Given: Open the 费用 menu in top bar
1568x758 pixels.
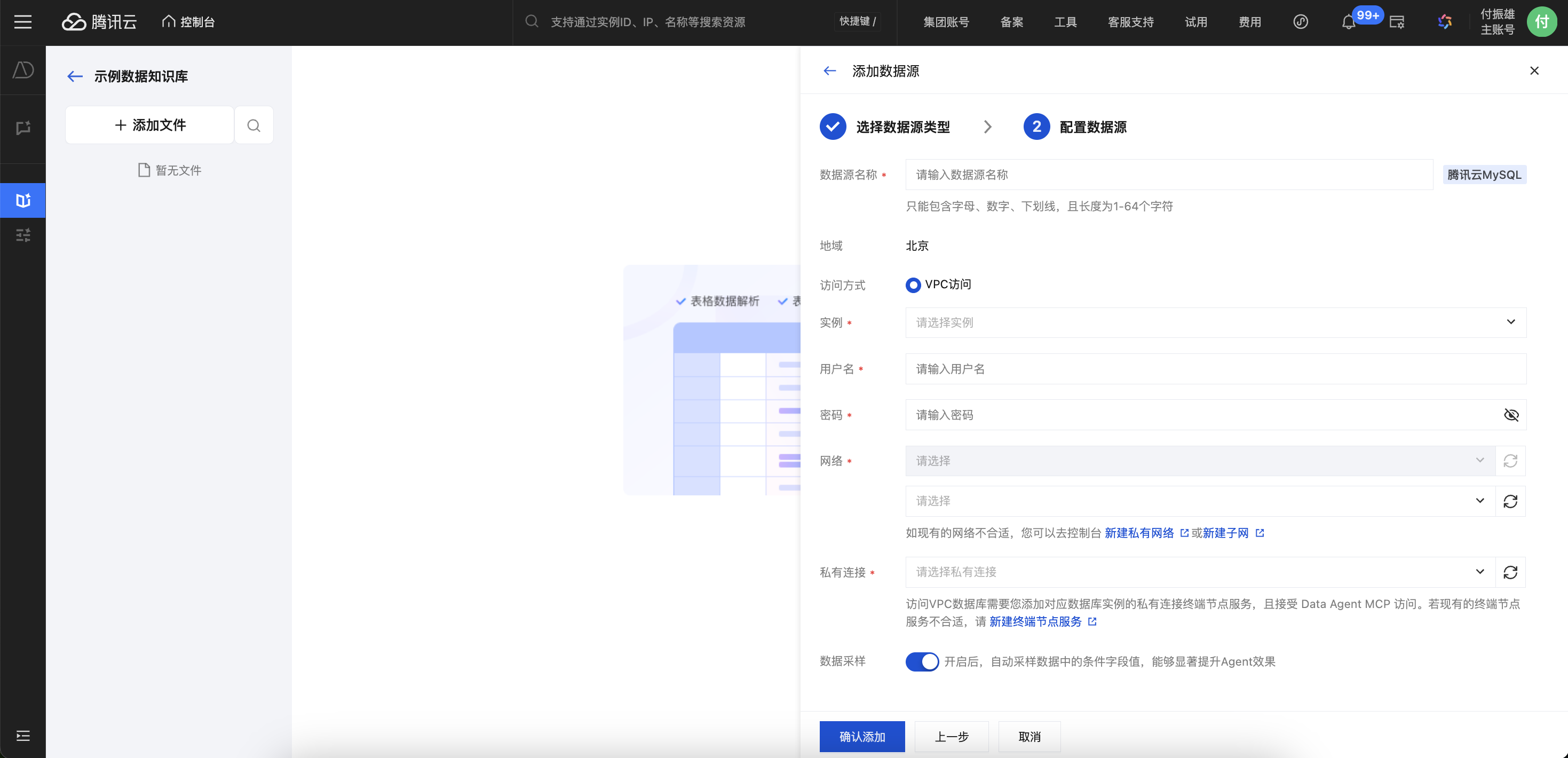Looking at the screenshot, I should click(1249, 22).
